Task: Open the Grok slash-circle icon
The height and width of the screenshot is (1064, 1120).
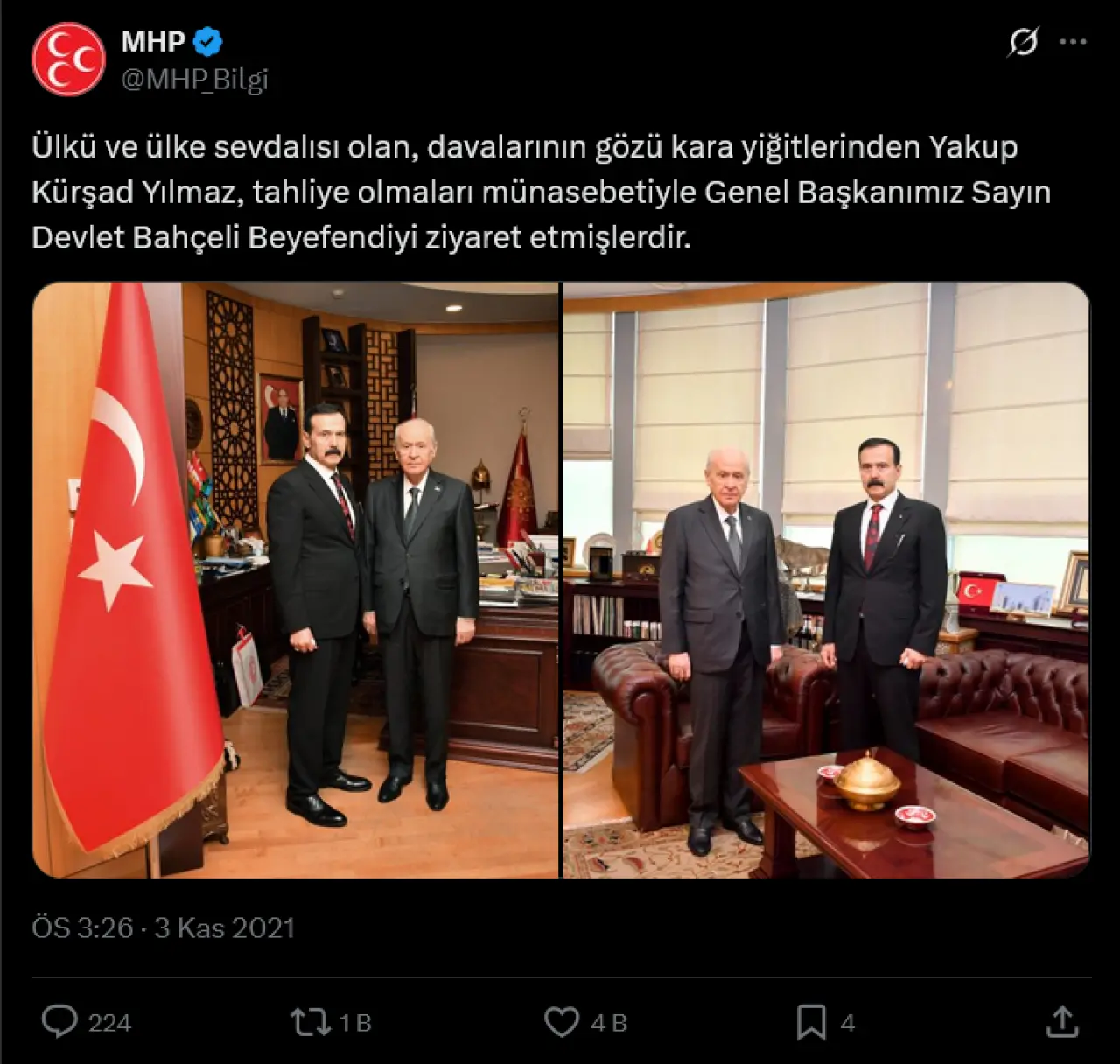Action: [x=1023, y=41]
